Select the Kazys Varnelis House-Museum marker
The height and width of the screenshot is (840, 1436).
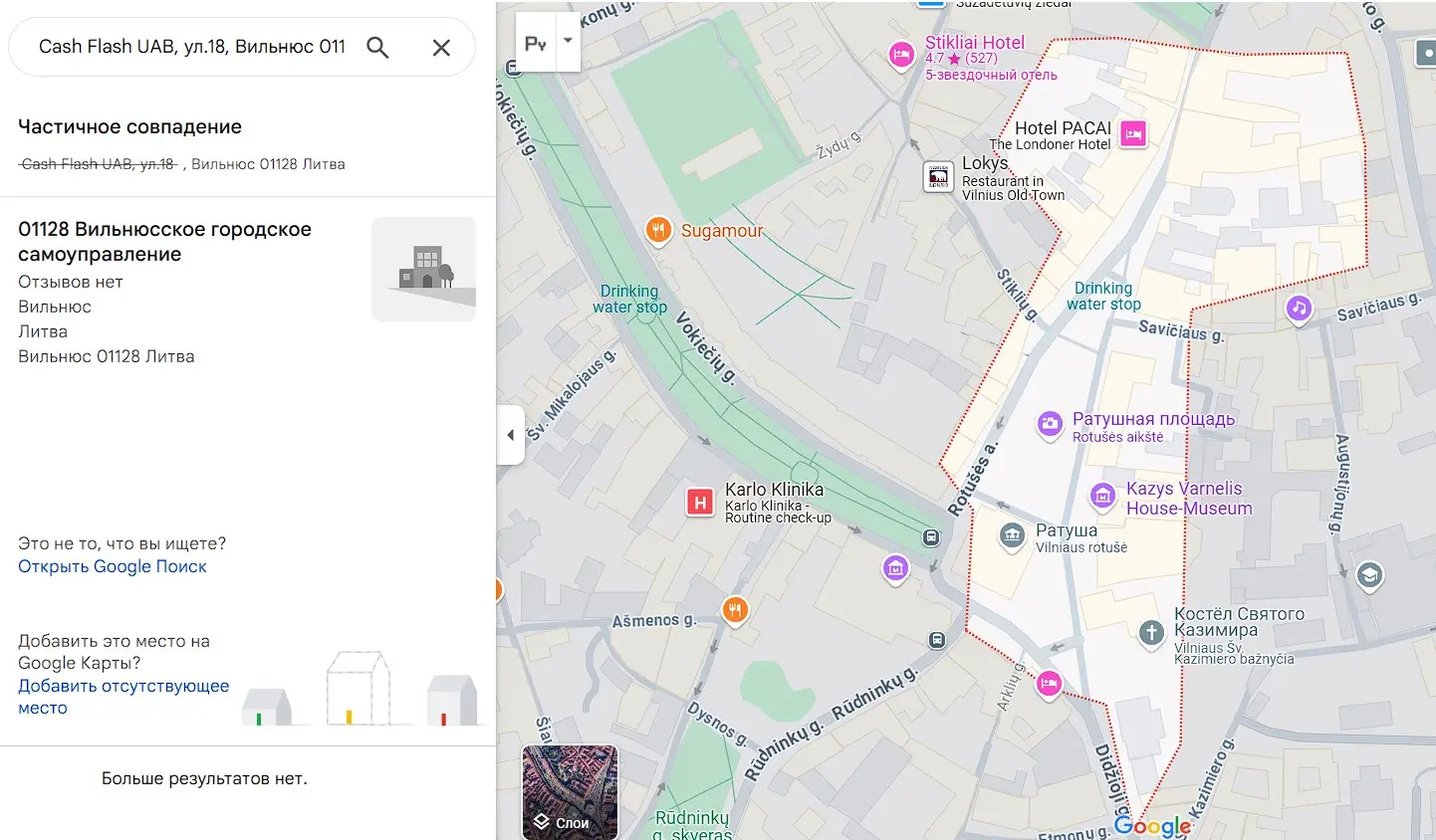point(1102,495)
